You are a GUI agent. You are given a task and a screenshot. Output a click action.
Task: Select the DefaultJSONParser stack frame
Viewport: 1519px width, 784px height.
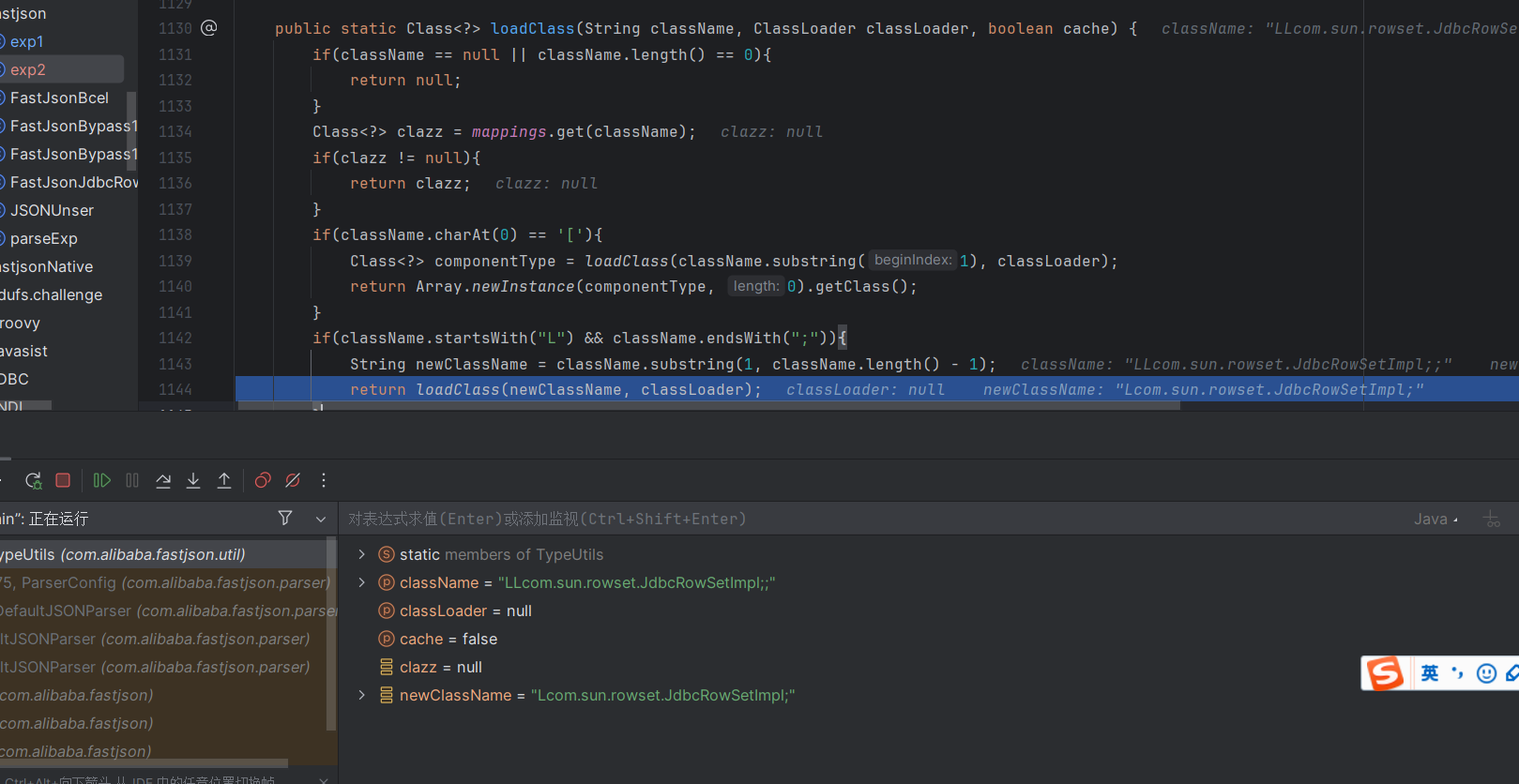[163, 611]
